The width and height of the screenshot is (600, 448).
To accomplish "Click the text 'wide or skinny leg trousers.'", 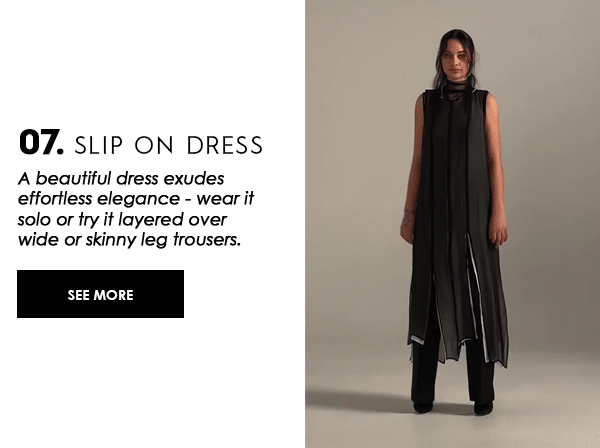I will [x=129, y=240].
